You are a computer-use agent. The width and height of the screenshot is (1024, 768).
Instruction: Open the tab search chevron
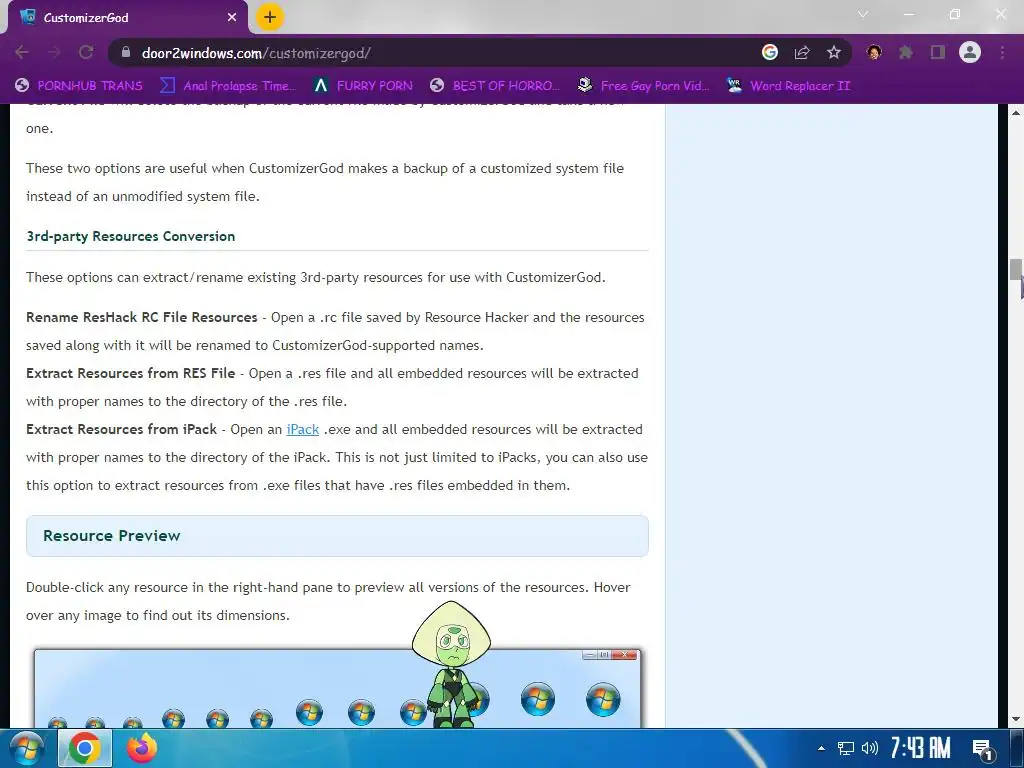[x=863, y=14]
